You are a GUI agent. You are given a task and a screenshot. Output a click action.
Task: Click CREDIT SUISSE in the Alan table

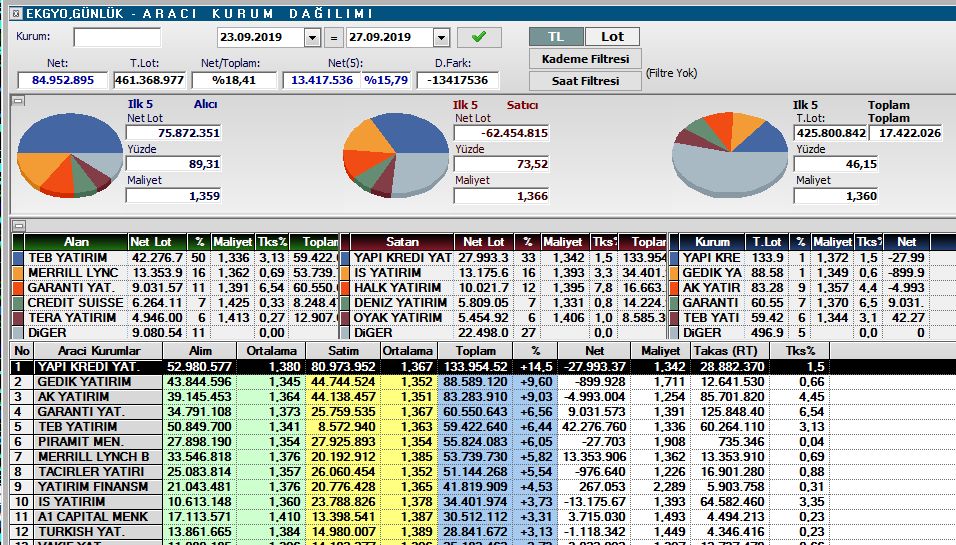click(x=76, y=303)
